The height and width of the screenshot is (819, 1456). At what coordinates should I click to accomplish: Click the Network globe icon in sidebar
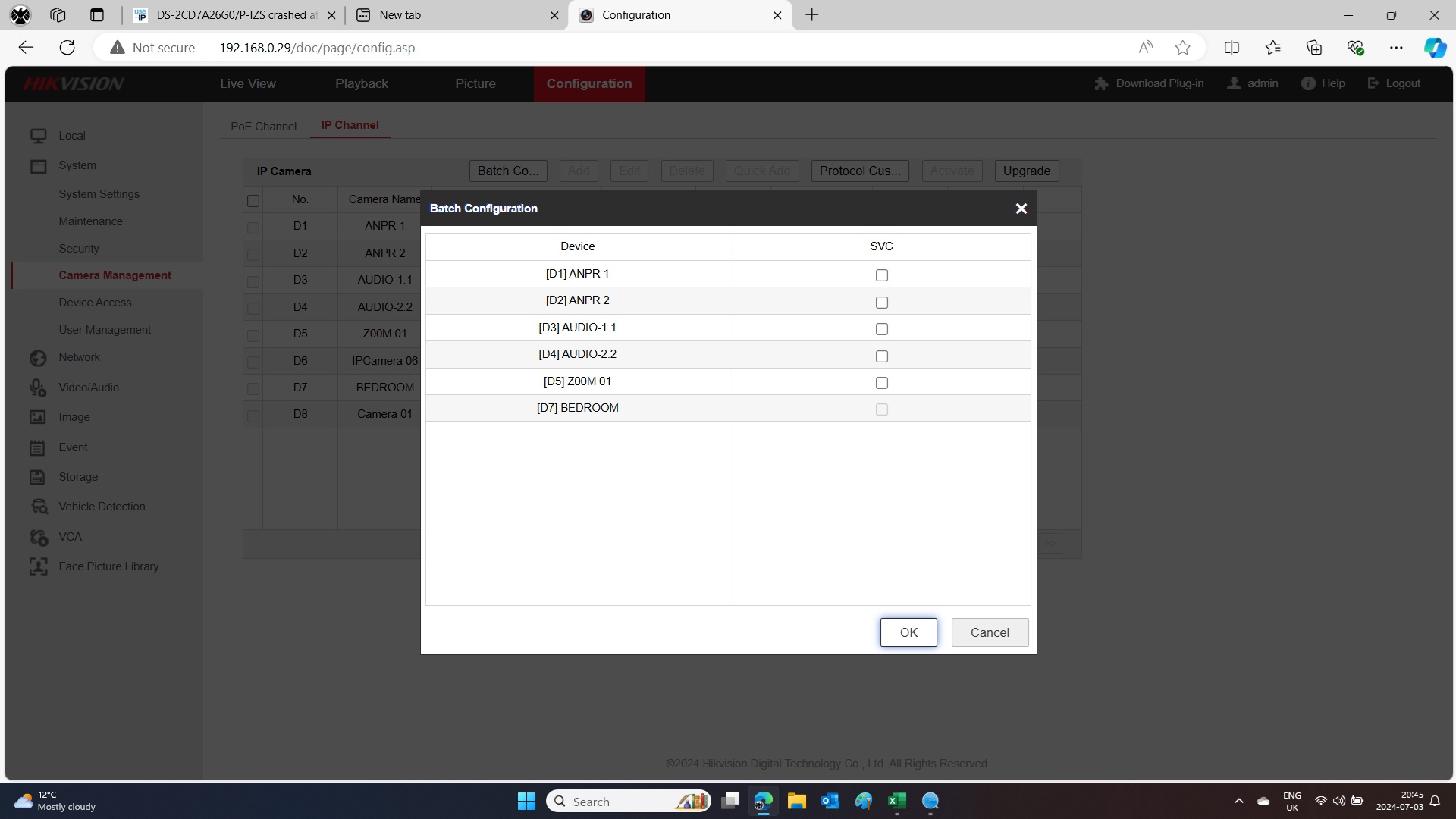(38, 358)
